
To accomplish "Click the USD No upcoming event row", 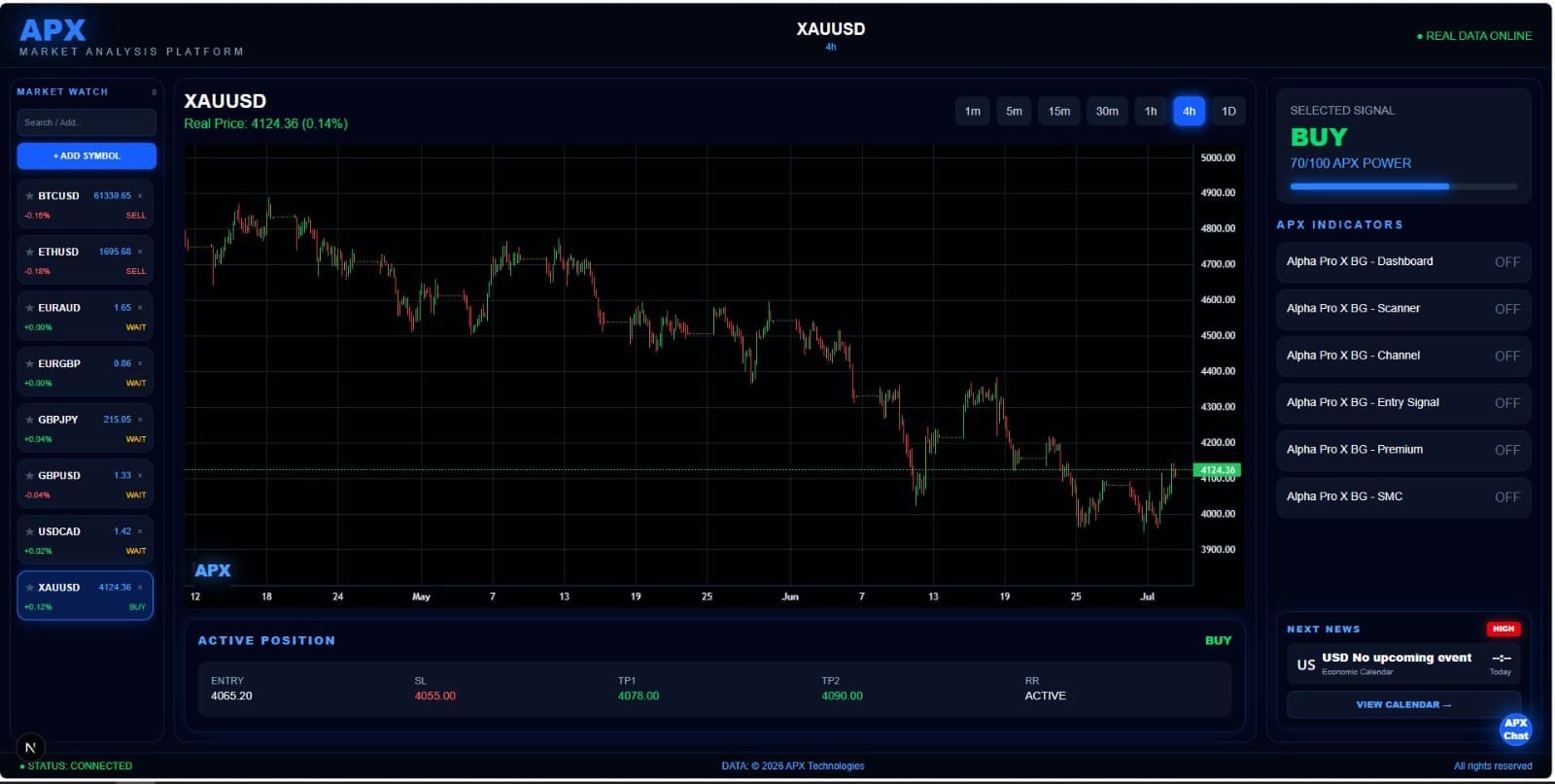I will (1403, 665).
